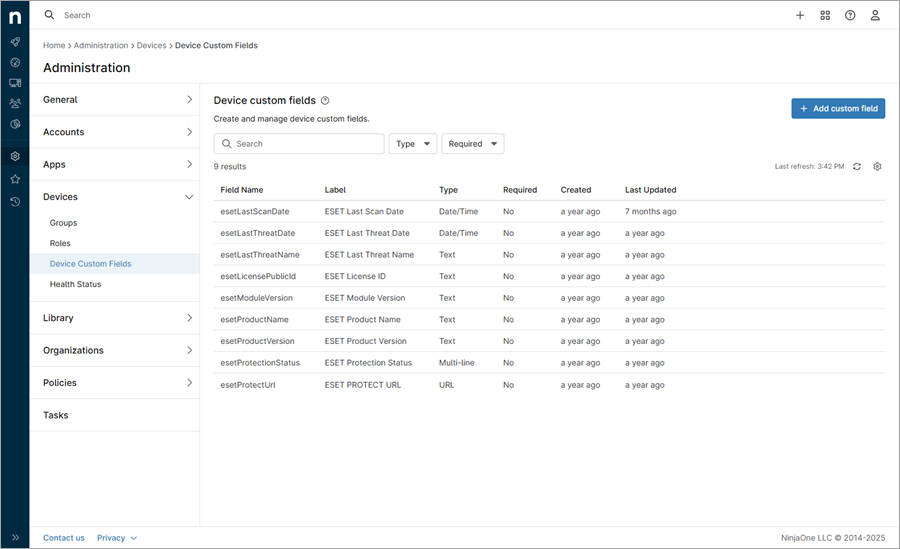Click the refresh icon beside Last refresh
Image resolution: width=900 pixels, height=549 pixels.
[857, 166]
